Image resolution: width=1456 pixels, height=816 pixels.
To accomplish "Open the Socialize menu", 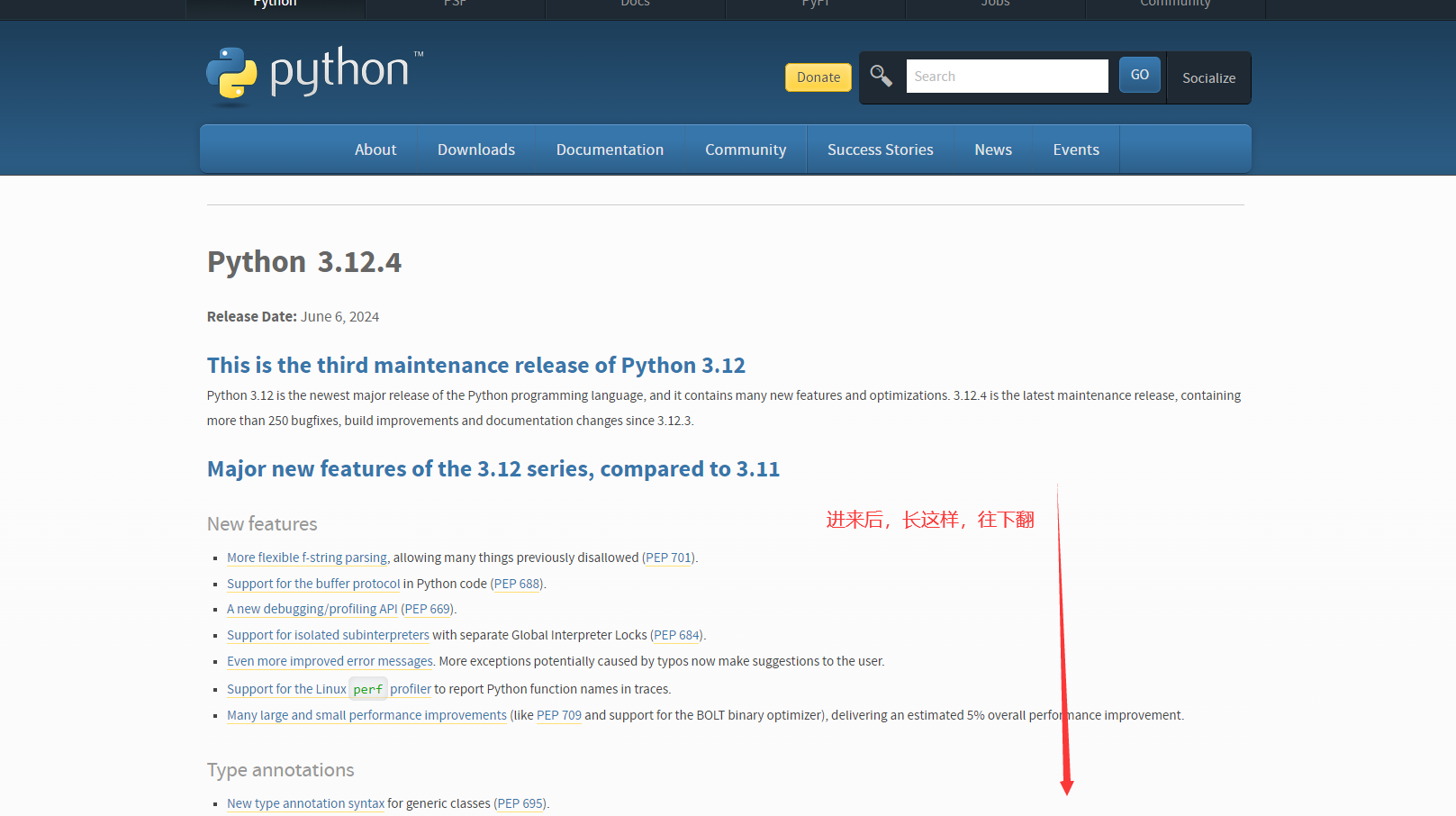I will click(1208, 78).
